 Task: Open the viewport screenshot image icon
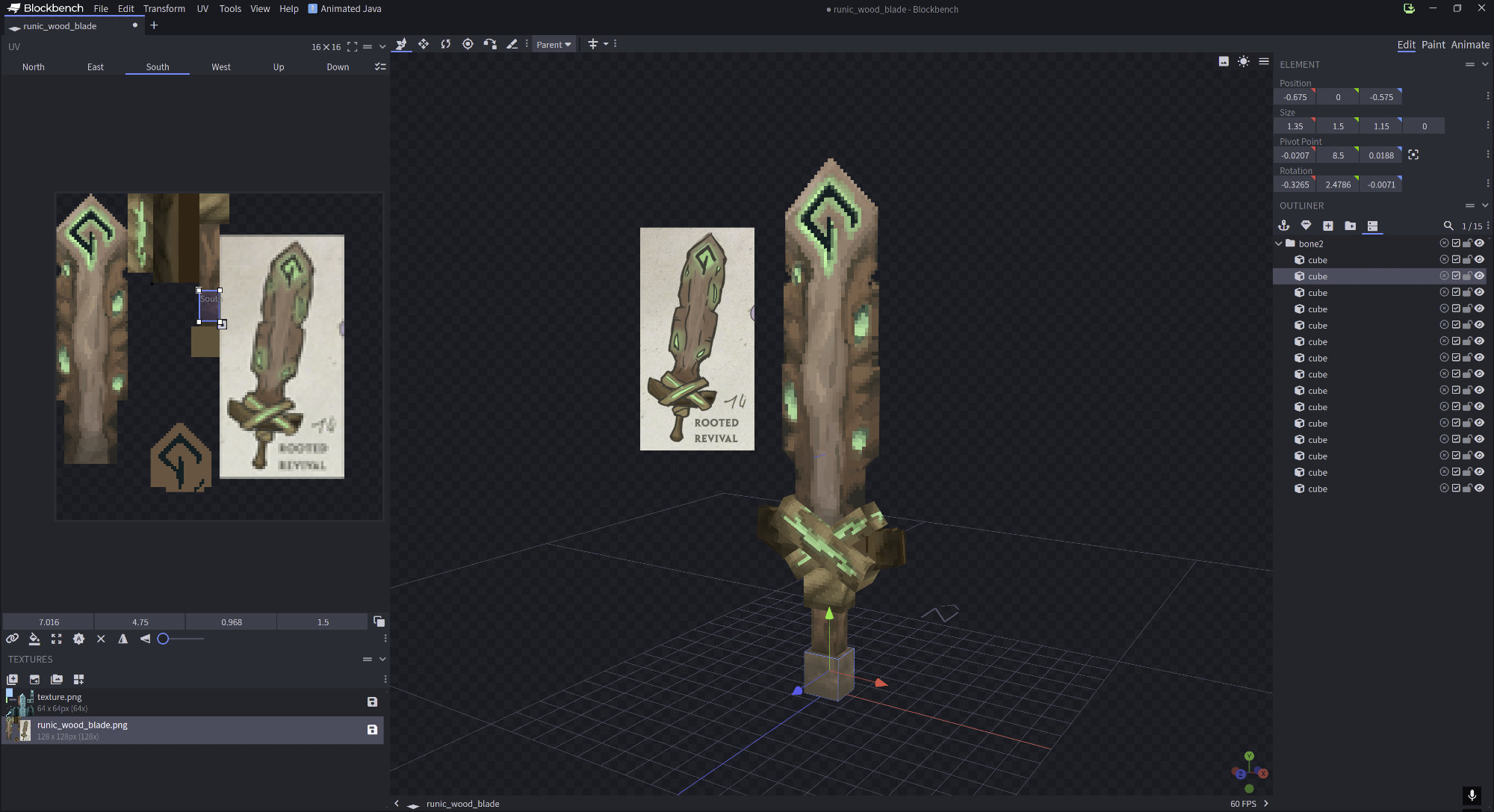[x=1224, y=61]
